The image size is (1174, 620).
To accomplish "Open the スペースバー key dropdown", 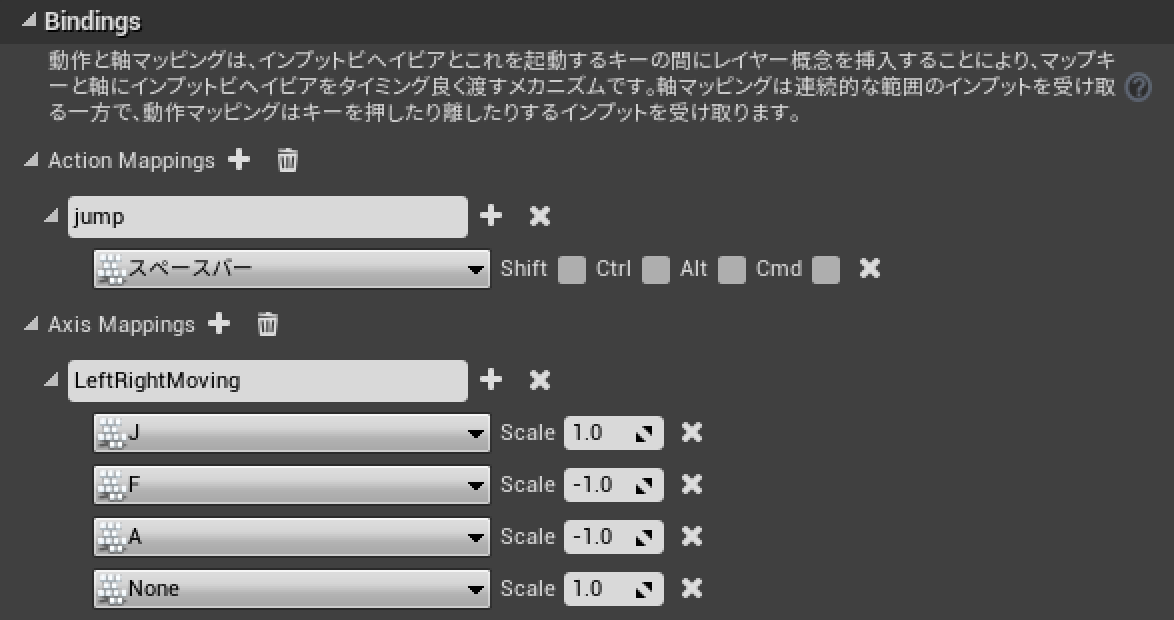I will pos(292,269).
